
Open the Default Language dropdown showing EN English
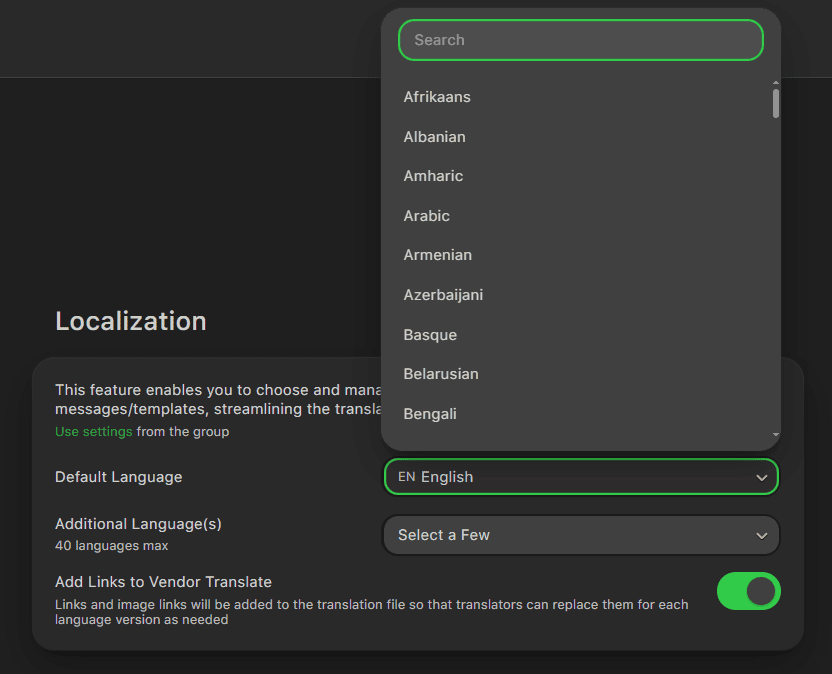(580, 477)
